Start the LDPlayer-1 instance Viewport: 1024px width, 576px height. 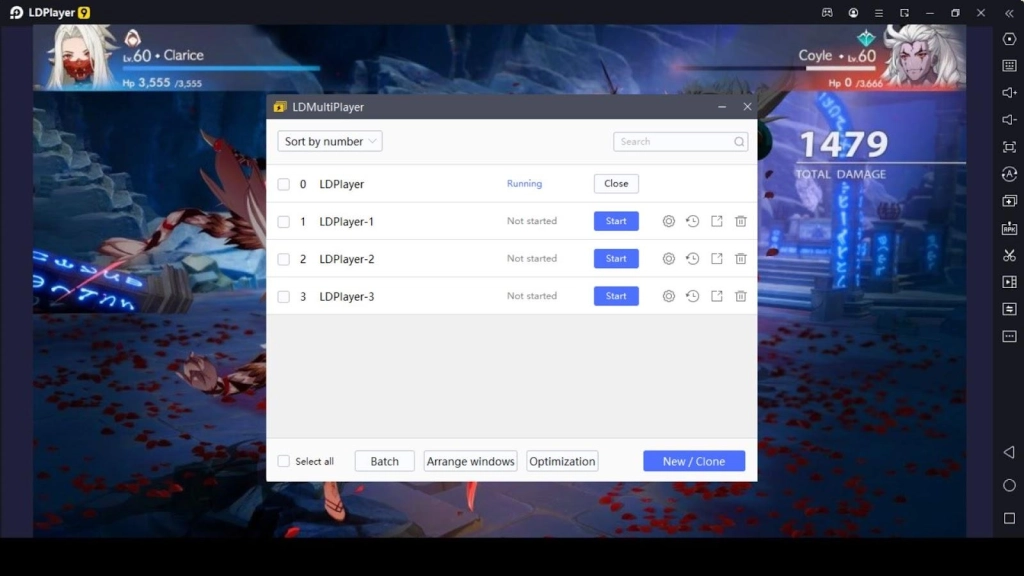tap(616, 221)
